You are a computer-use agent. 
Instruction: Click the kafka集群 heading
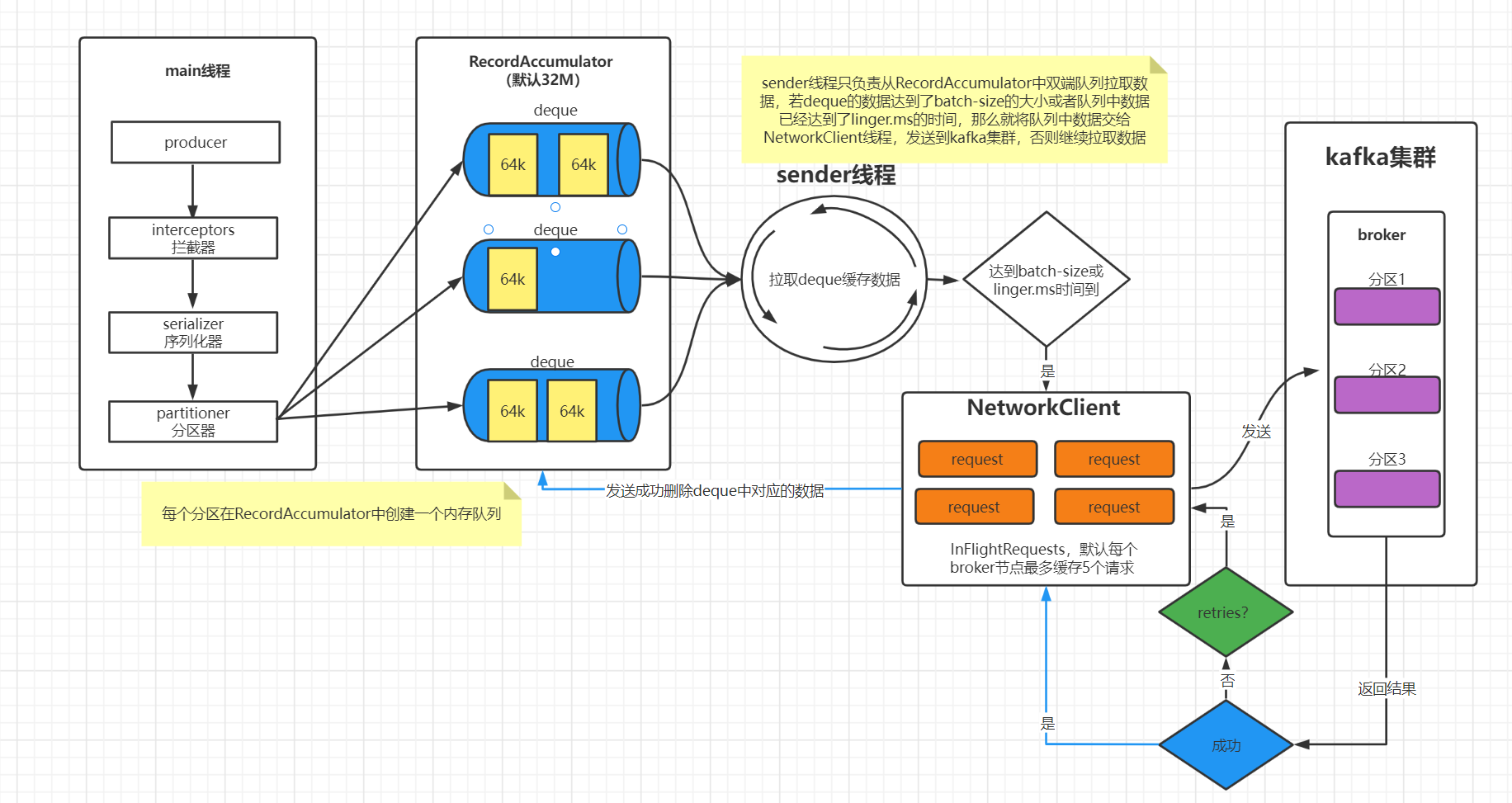point(1381,157)
